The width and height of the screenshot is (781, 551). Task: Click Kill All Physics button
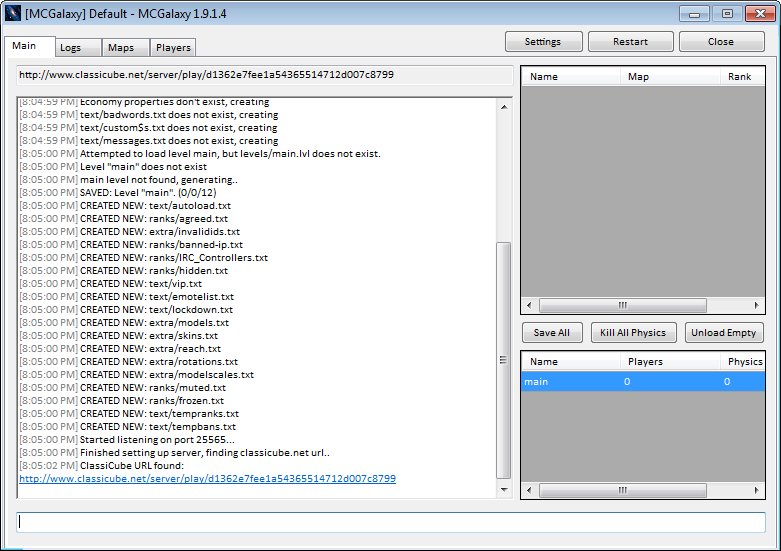[x=634, y=333]
